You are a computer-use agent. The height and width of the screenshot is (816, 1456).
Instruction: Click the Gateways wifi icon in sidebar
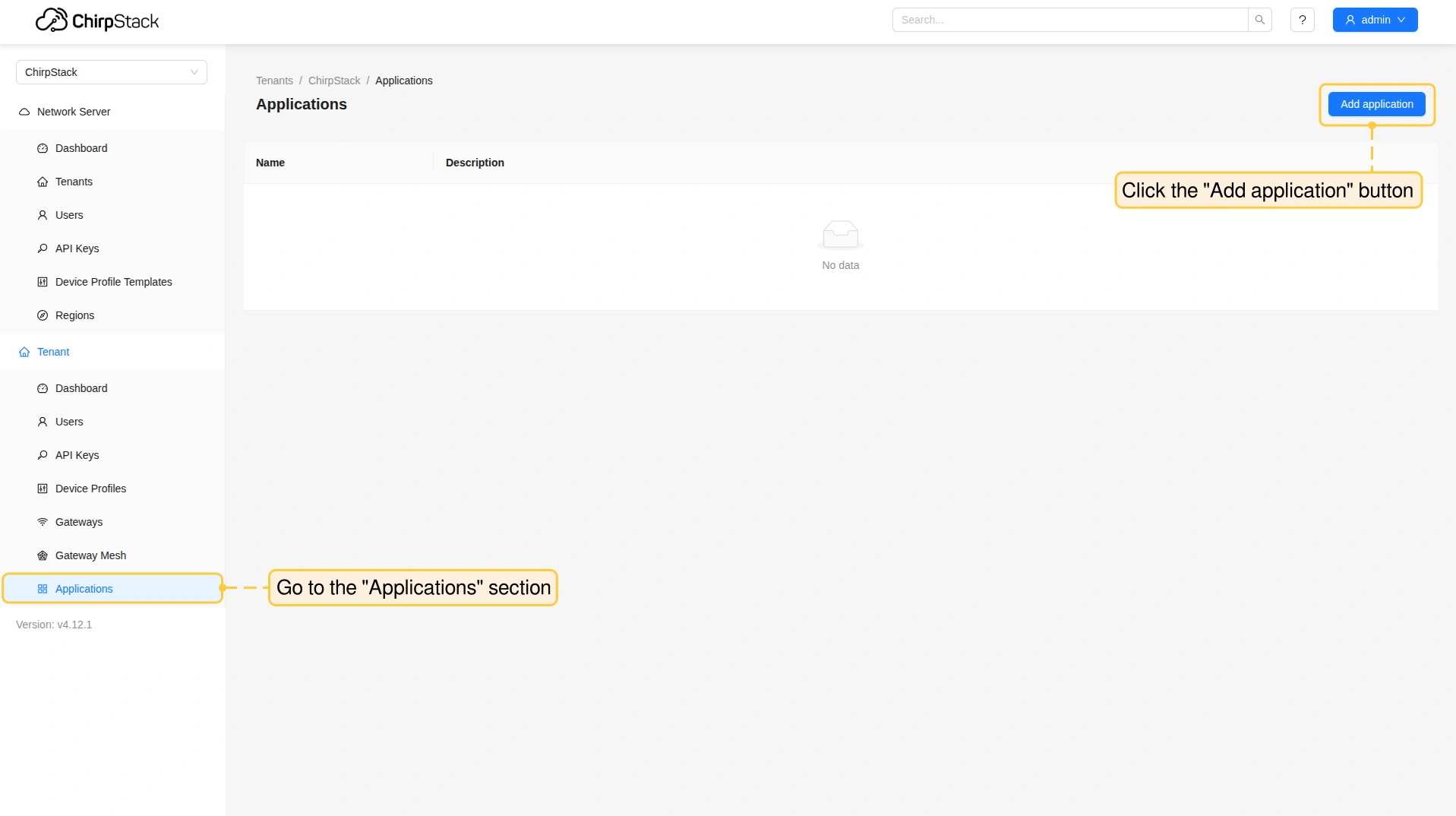click(43, 522)
